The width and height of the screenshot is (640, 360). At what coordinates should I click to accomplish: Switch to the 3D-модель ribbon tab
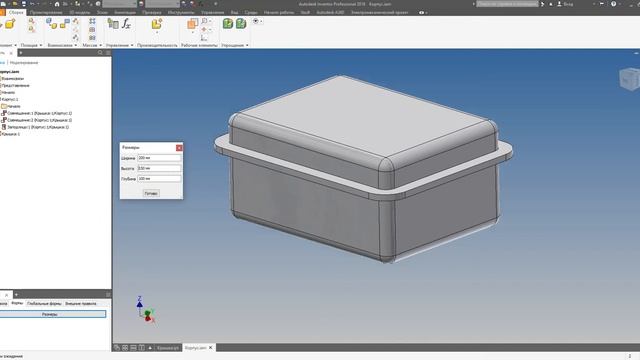80,13
